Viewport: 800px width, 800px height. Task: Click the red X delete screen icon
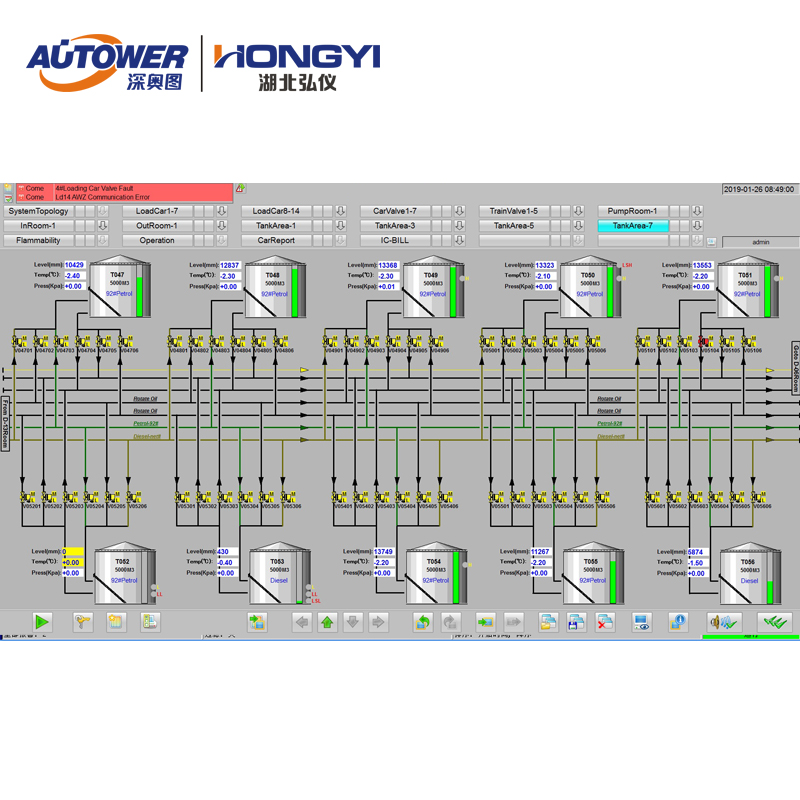pyautogui.click(x=605, y=622)
